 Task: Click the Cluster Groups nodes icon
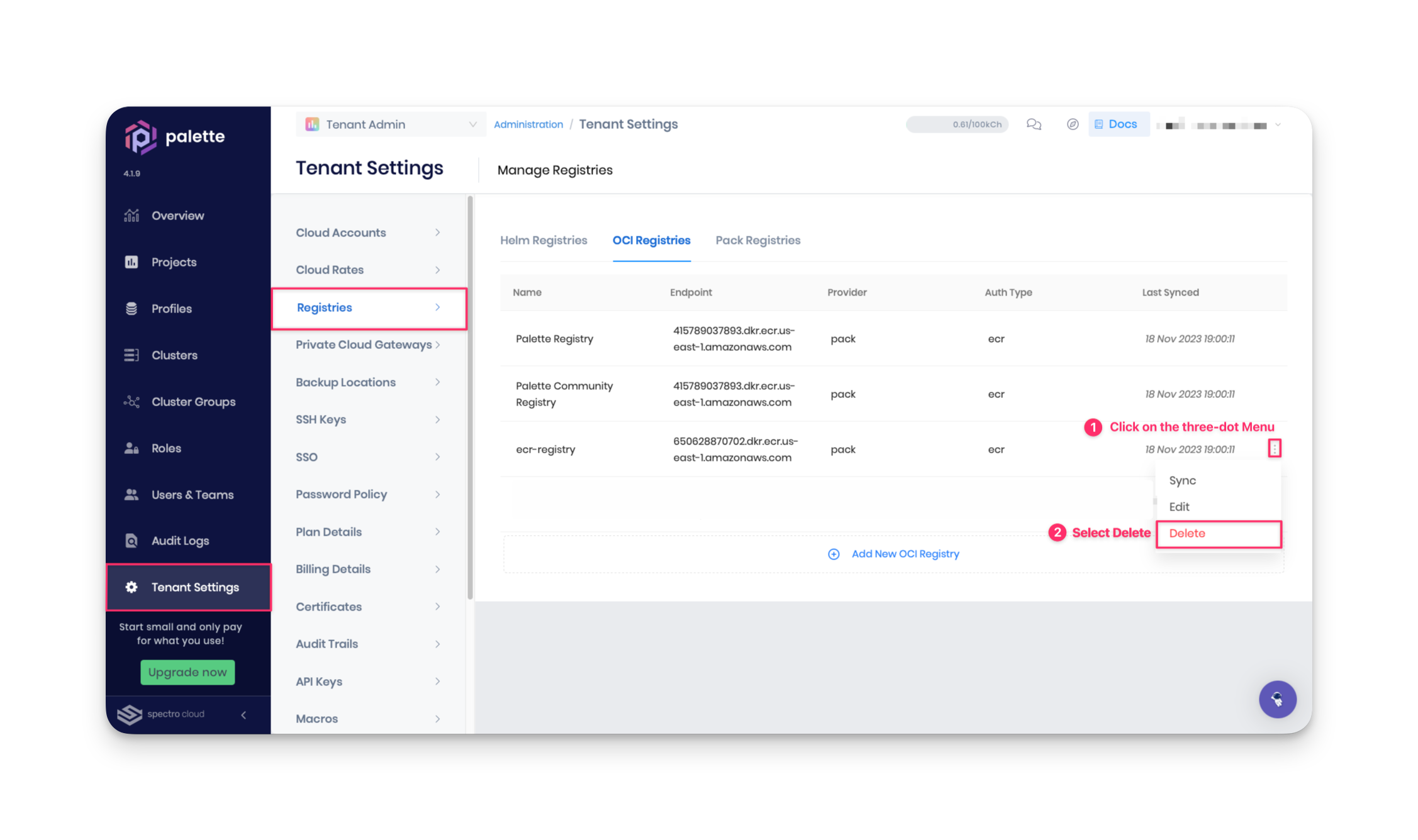(x=131, y=402)
